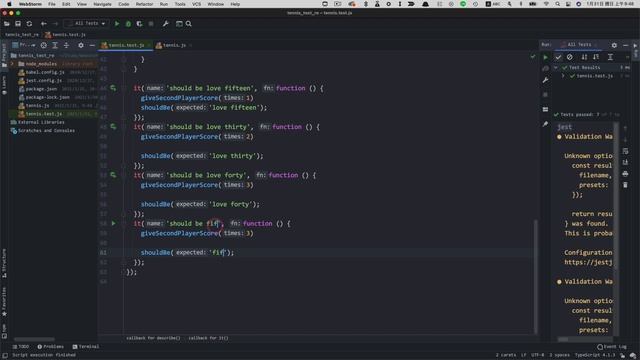Viewport: 640px width, 360px height.
Task: Click the locate target icon in Project panel
Action: click(44, 45)
